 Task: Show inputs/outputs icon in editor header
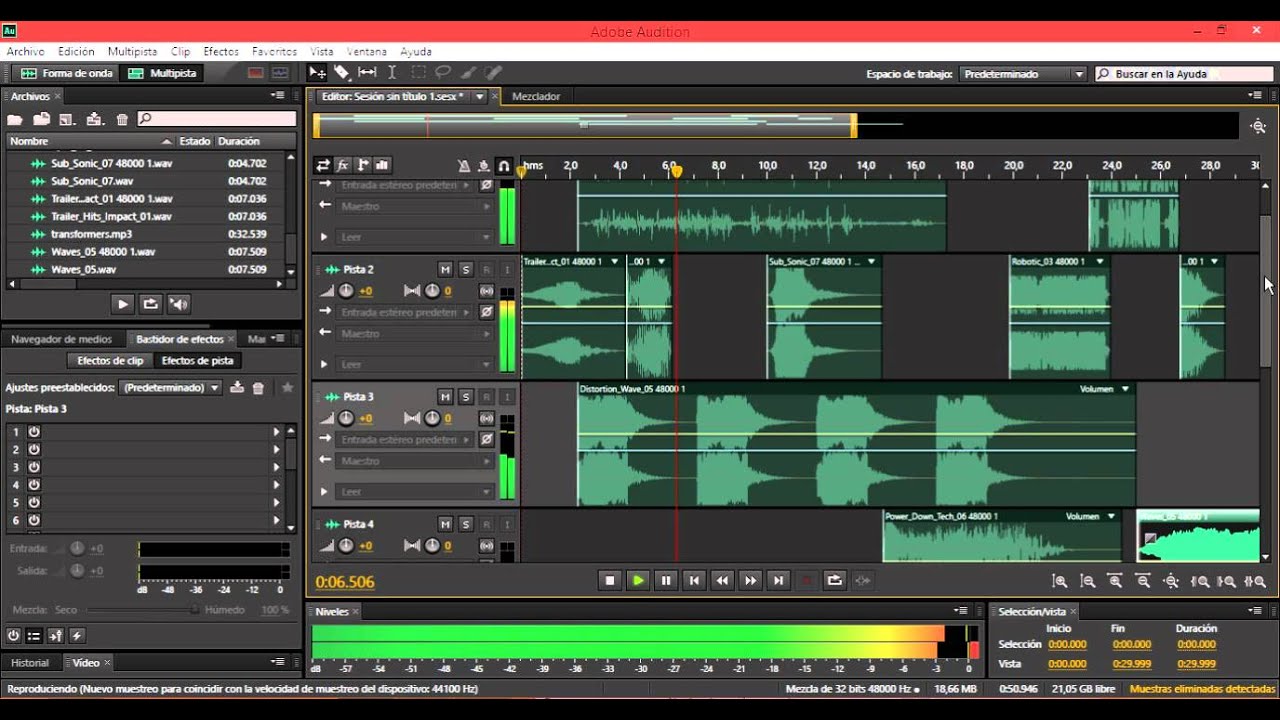[x=323, y=165]
